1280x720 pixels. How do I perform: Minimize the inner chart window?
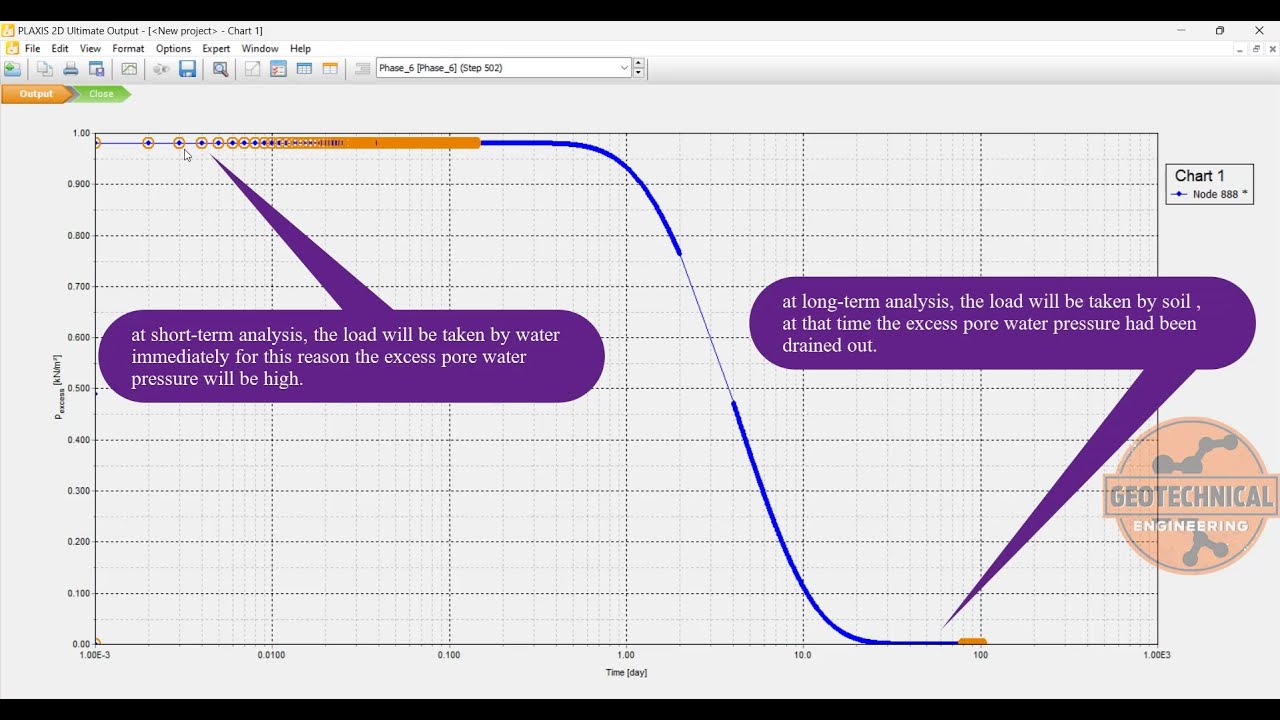1240,48
